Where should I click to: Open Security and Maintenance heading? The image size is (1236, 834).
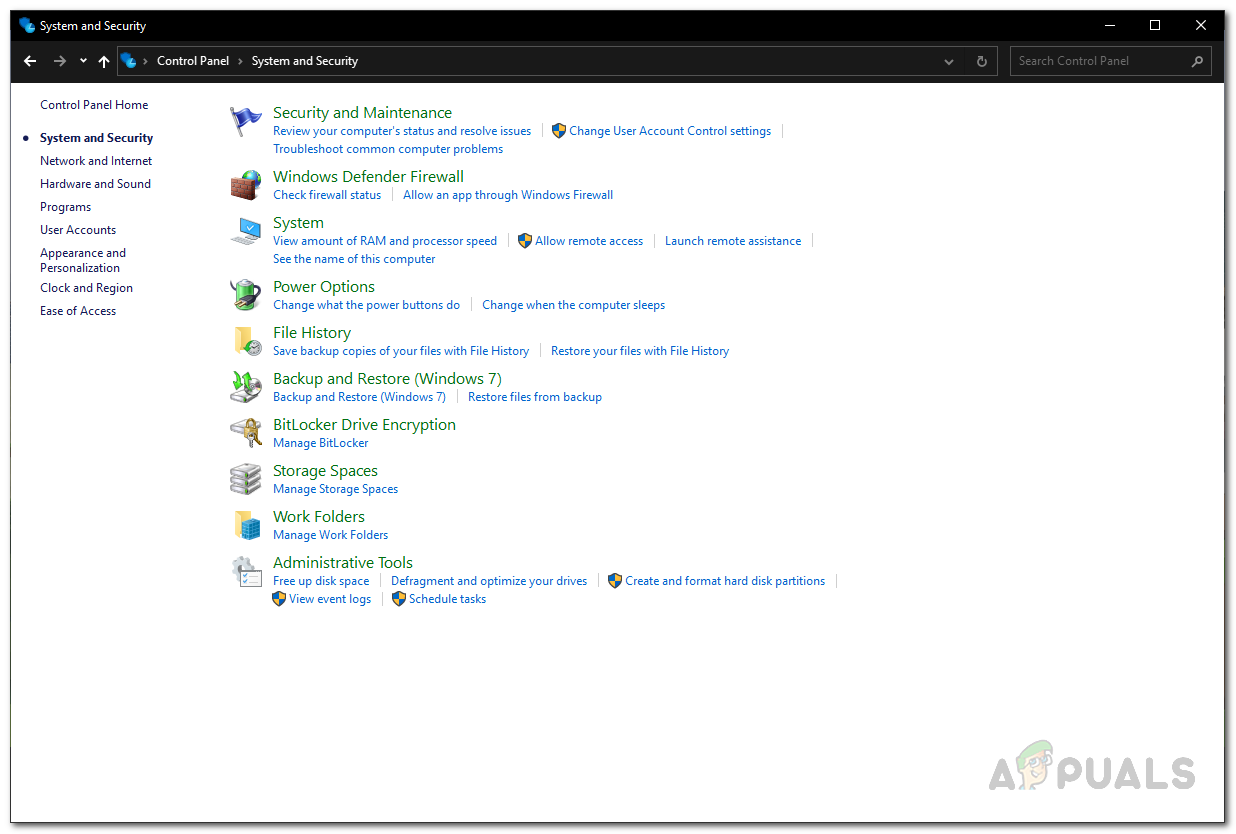tap(362, 113)
